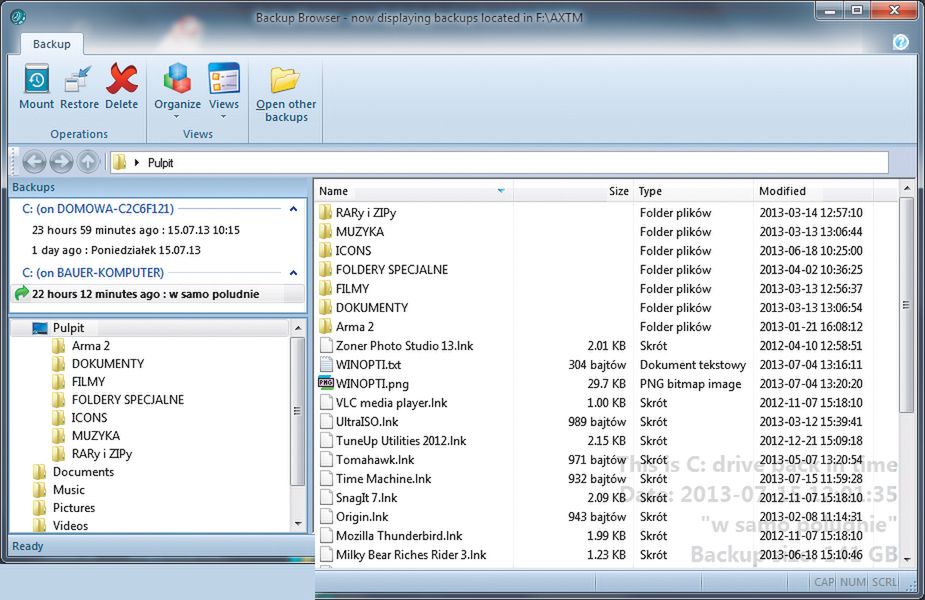Click the Pulpit address path field
This screenshot has width=925, height=600.
coord(500,162)
